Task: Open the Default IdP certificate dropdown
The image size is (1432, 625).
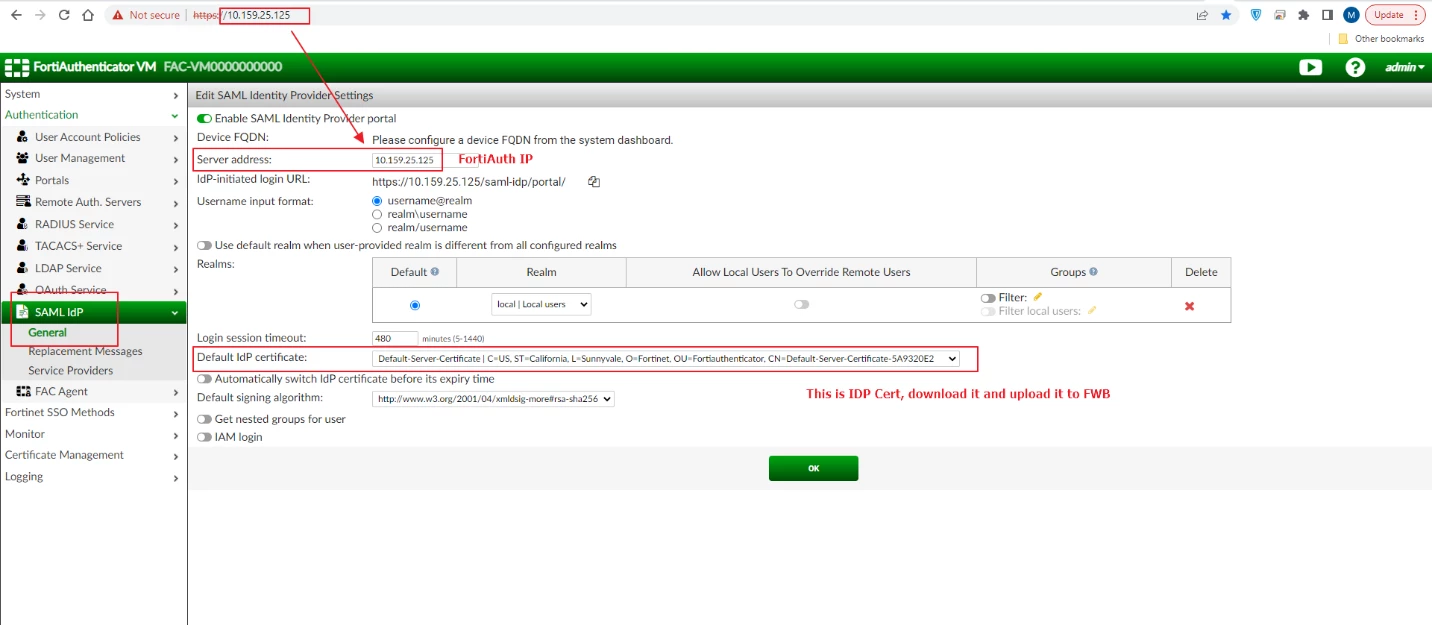Action: point(665,358)
